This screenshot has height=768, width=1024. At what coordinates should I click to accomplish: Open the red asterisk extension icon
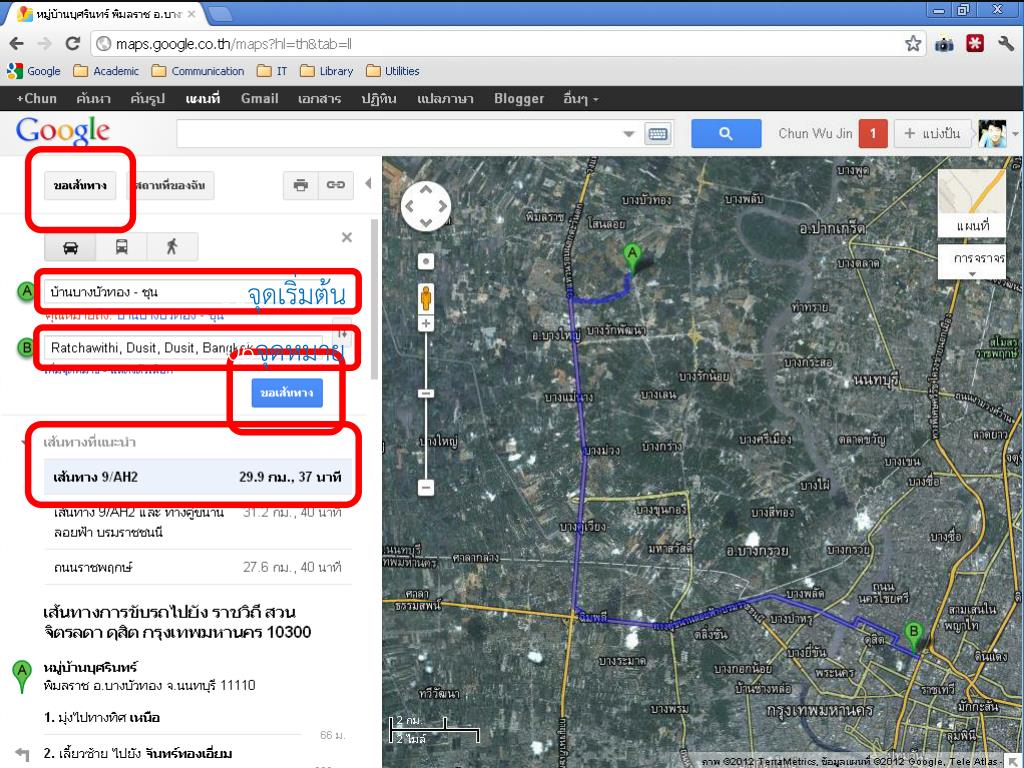(x=975, y=44)
